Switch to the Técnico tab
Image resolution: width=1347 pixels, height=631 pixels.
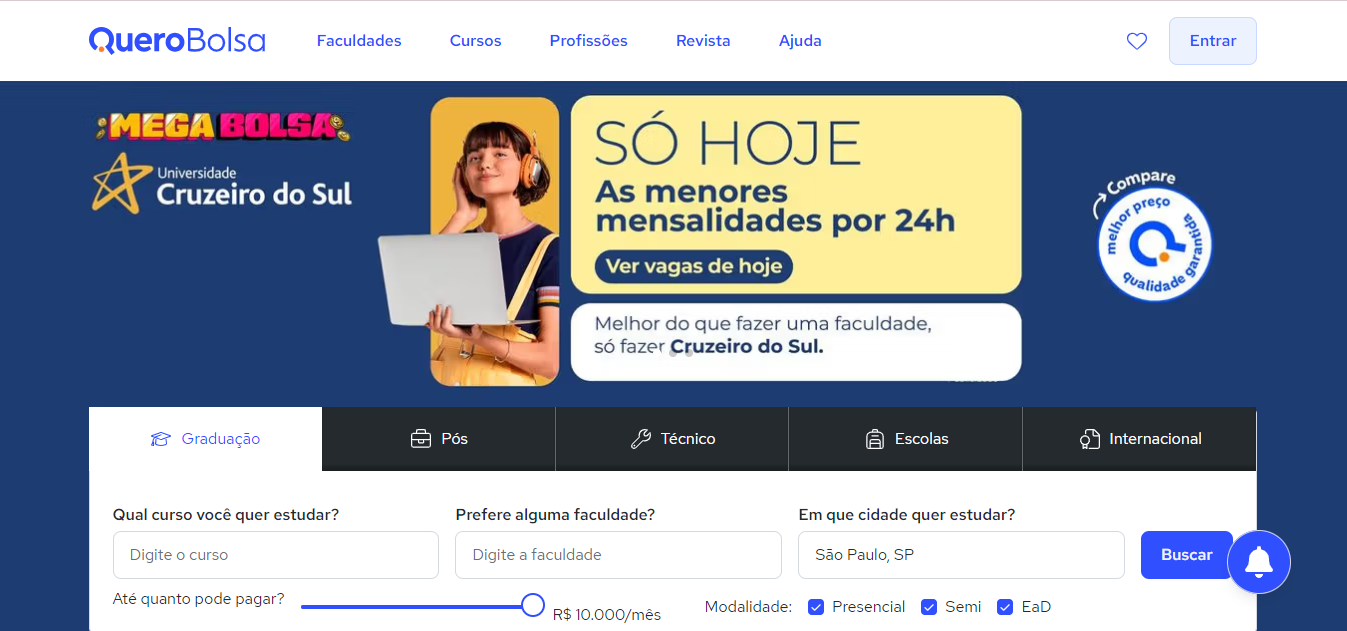click(x=672, y=439)
